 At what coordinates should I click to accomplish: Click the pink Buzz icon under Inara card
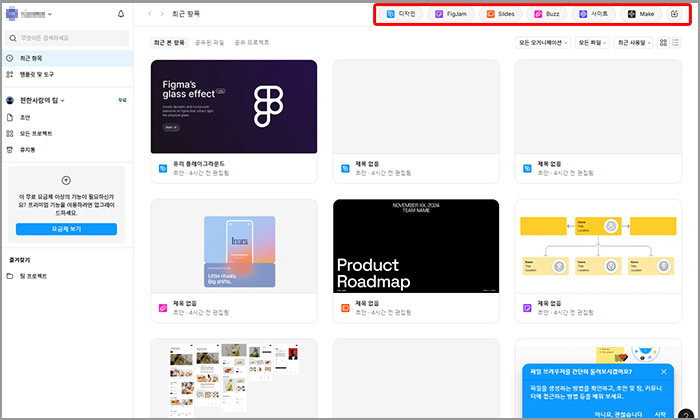[x=163, y=308]
